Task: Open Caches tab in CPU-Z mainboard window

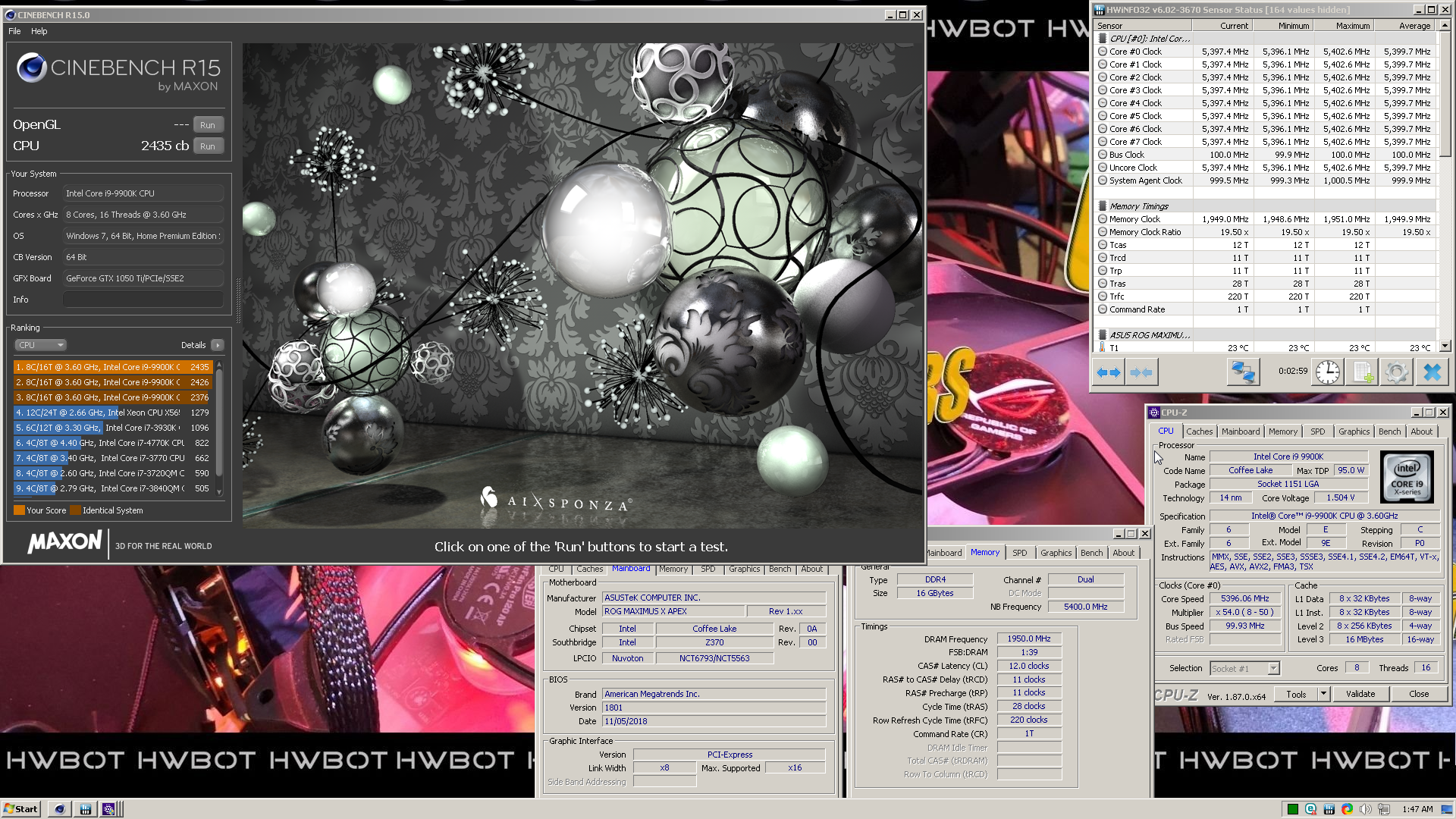Action: point(589,569)
